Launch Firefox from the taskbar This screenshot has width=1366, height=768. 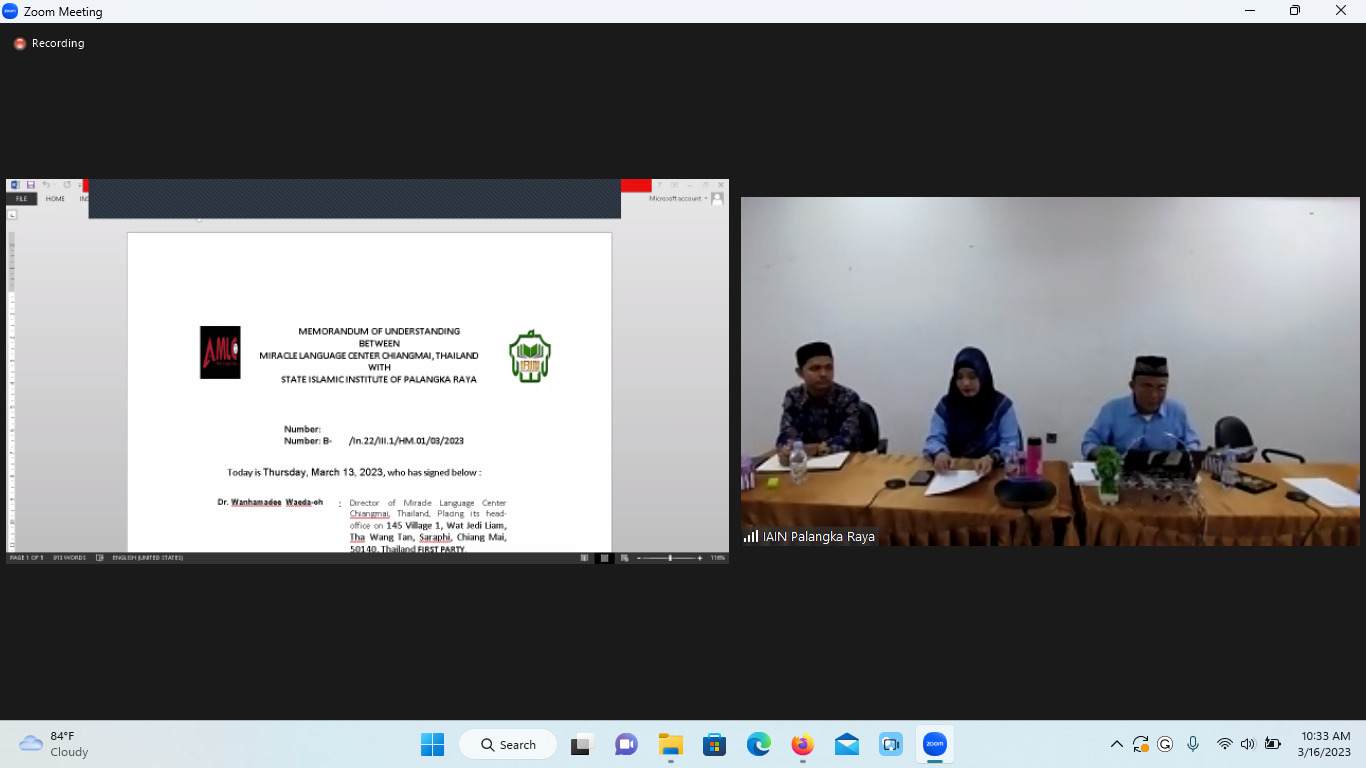click(x=802, y=744)
